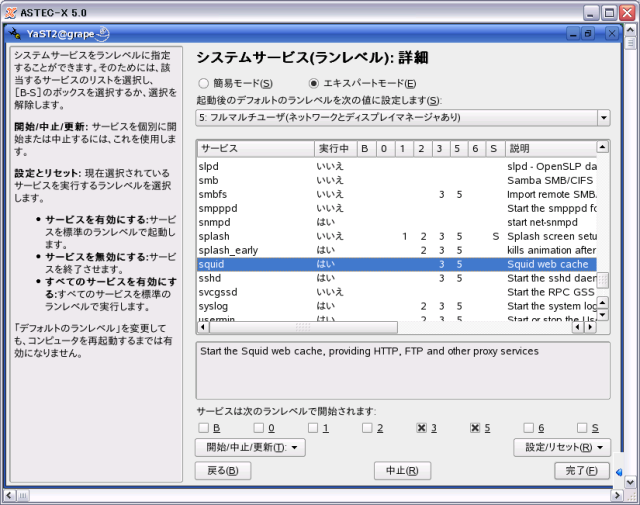Image resolution: width=640 pixels, height=505 pixels.
Task: Click the 完了 finish button
Action: tap(581, 470)
